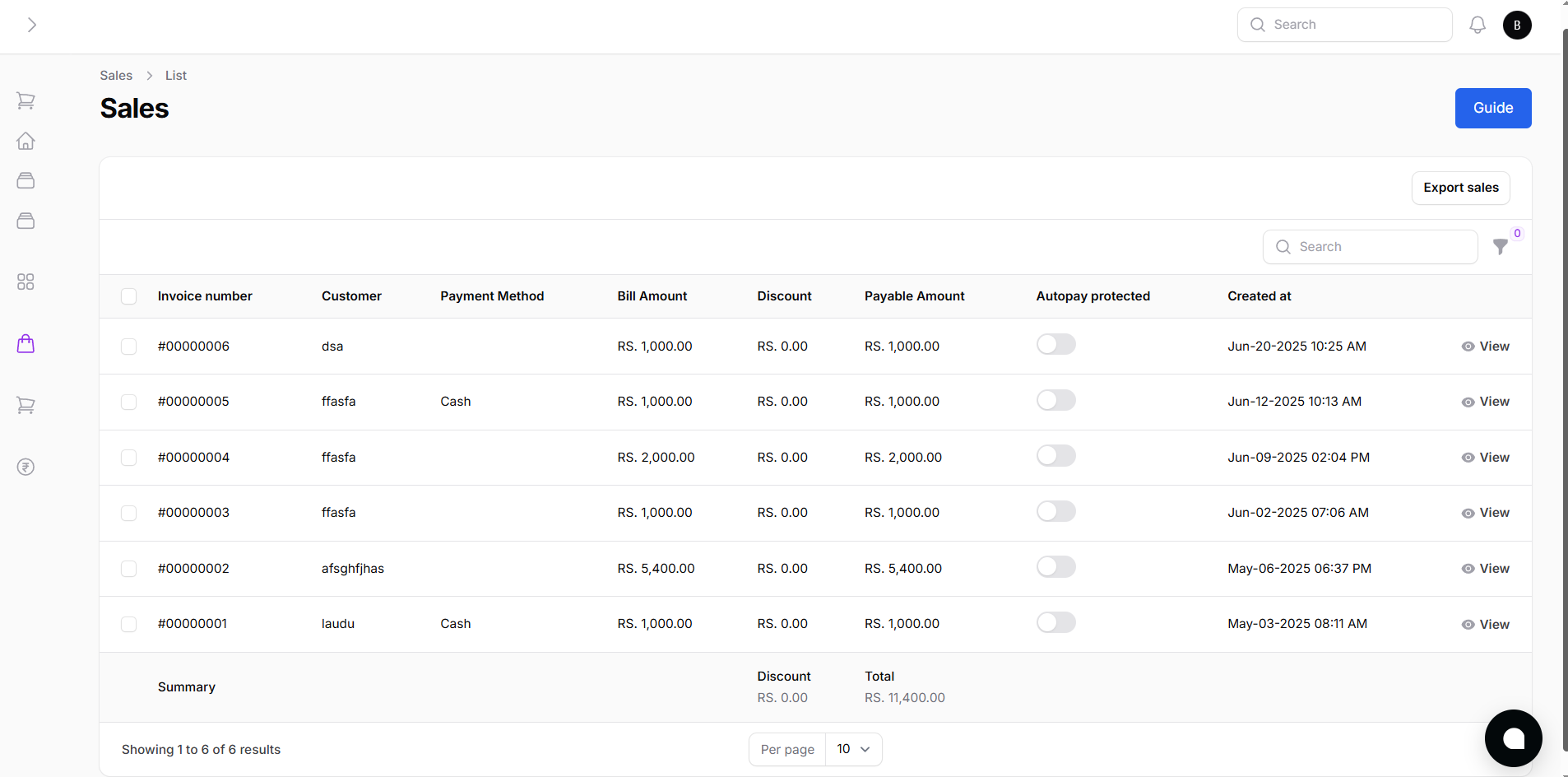Open the shopping cart icon at sidebar top

point(26,100)
